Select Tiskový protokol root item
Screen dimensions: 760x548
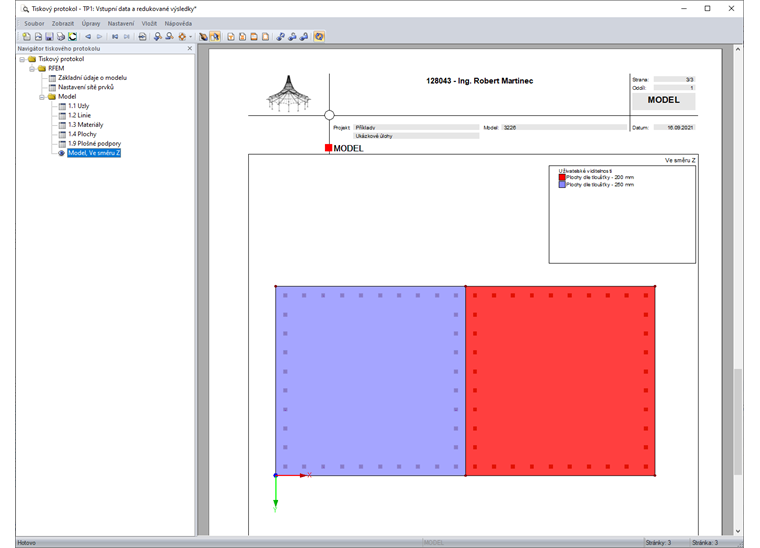click(61, 59)
